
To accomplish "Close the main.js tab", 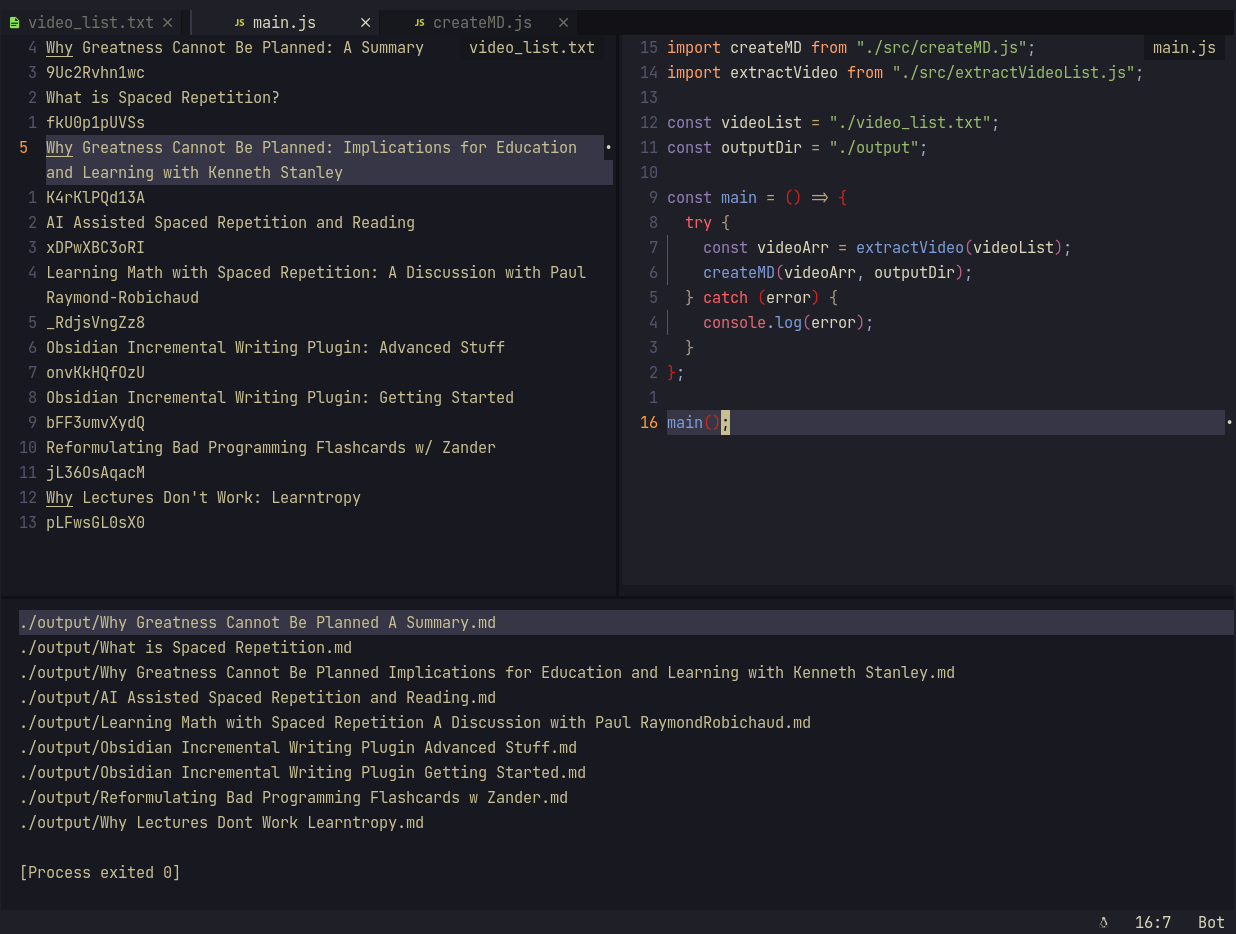I will tap(364, 22).
